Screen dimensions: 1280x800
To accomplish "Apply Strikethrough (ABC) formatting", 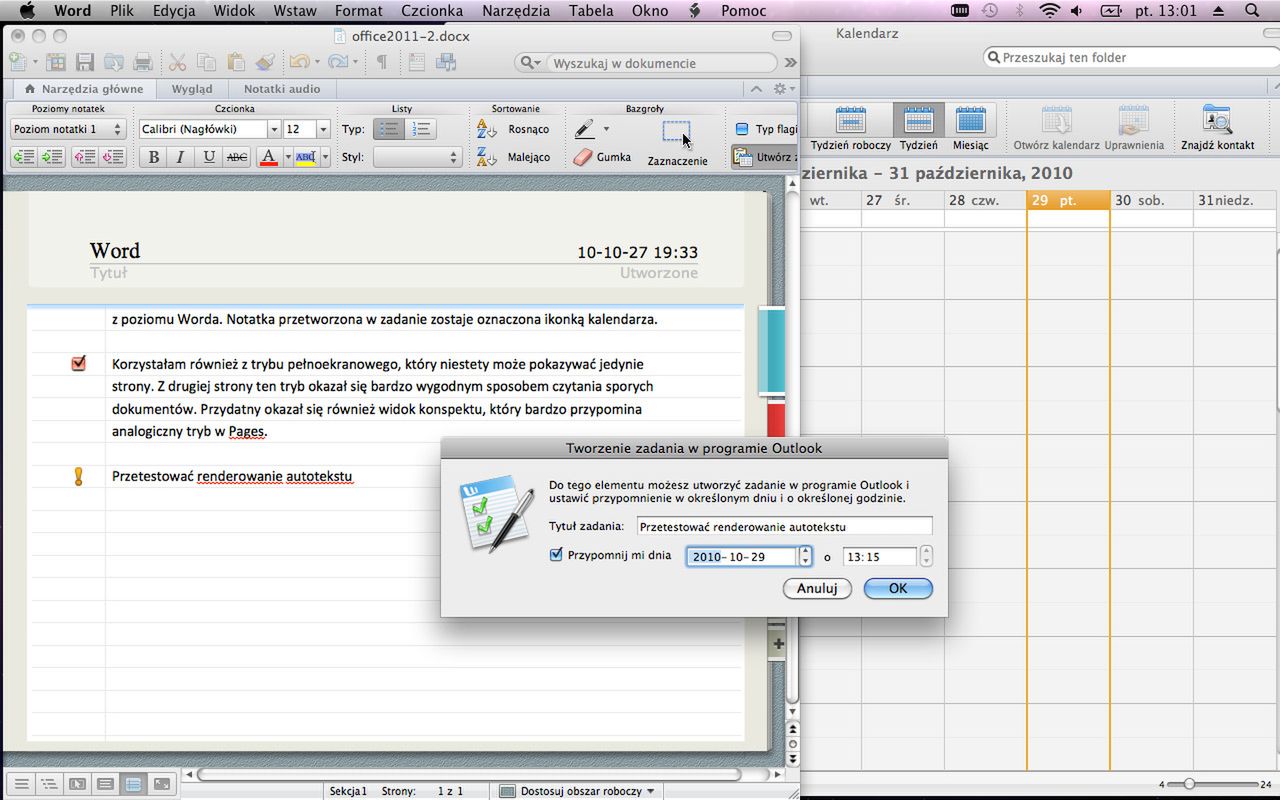I will point(237,157).
